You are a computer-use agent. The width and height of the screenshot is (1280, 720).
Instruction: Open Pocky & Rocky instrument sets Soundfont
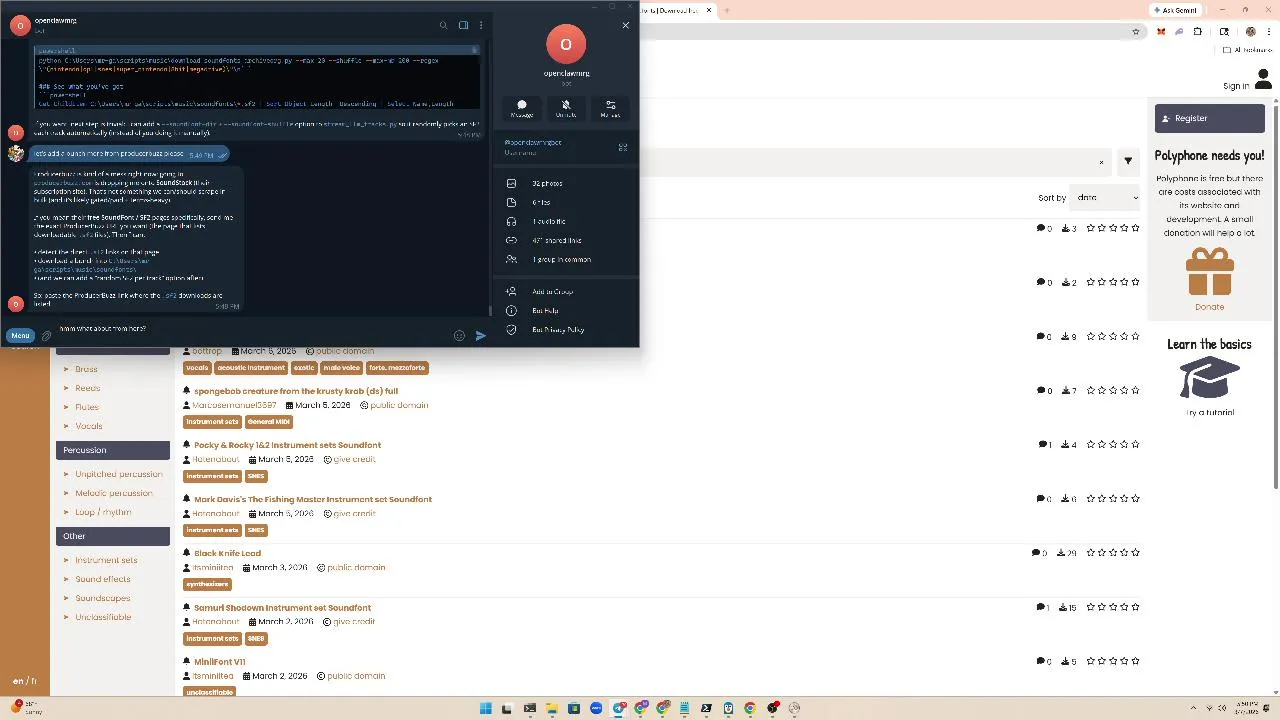coord(287,445)
